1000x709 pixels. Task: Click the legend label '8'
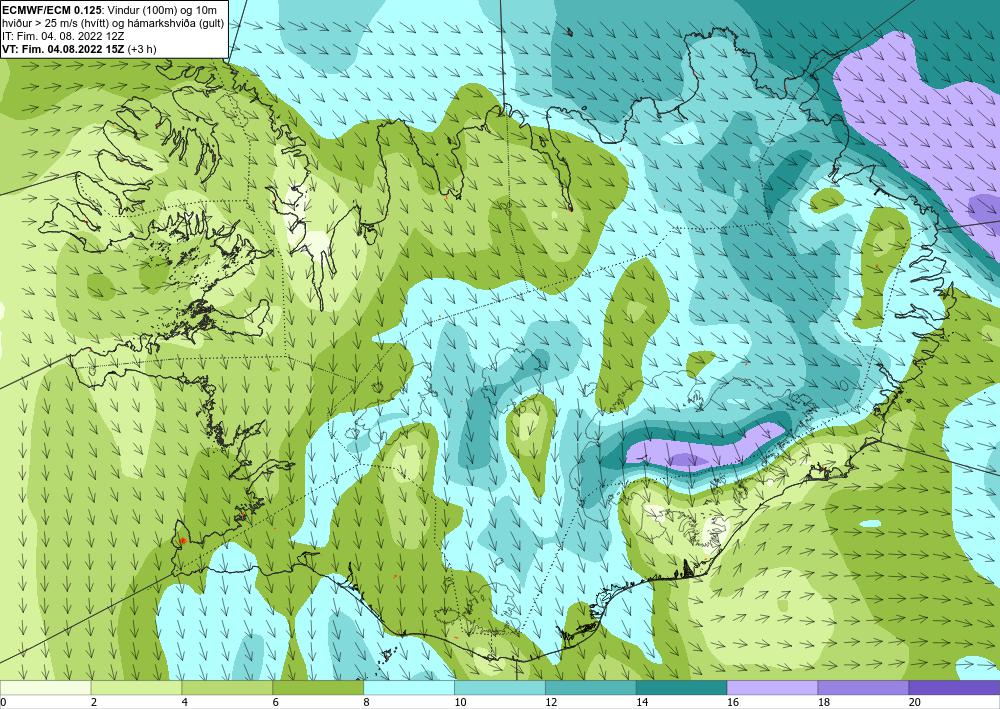click(366, 702)
